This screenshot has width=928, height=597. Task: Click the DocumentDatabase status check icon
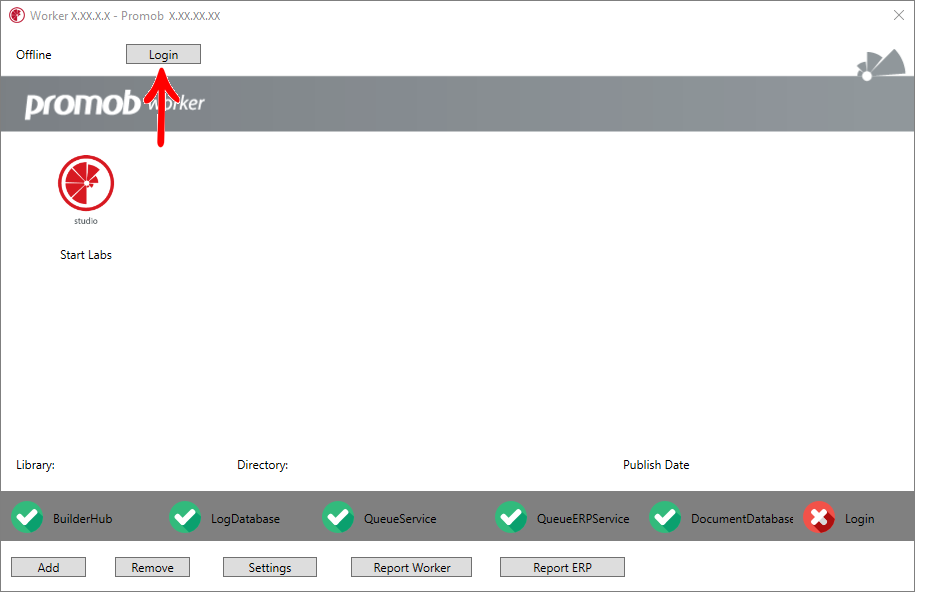pyautogui.click(x=665, y=518)
